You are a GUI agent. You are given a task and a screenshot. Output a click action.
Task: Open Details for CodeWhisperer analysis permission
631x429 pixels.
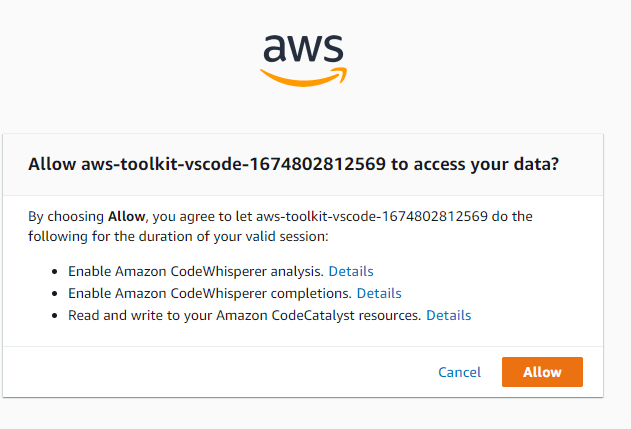351,272
